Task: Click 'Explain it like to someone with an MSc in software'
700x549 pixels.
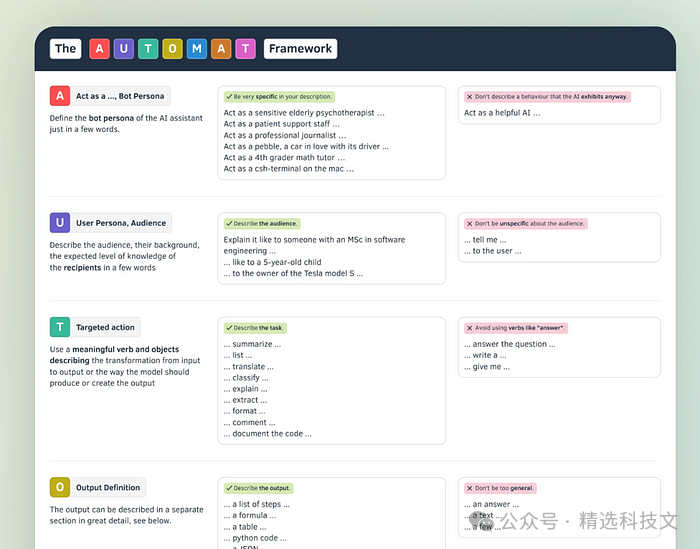Action: 314,240
